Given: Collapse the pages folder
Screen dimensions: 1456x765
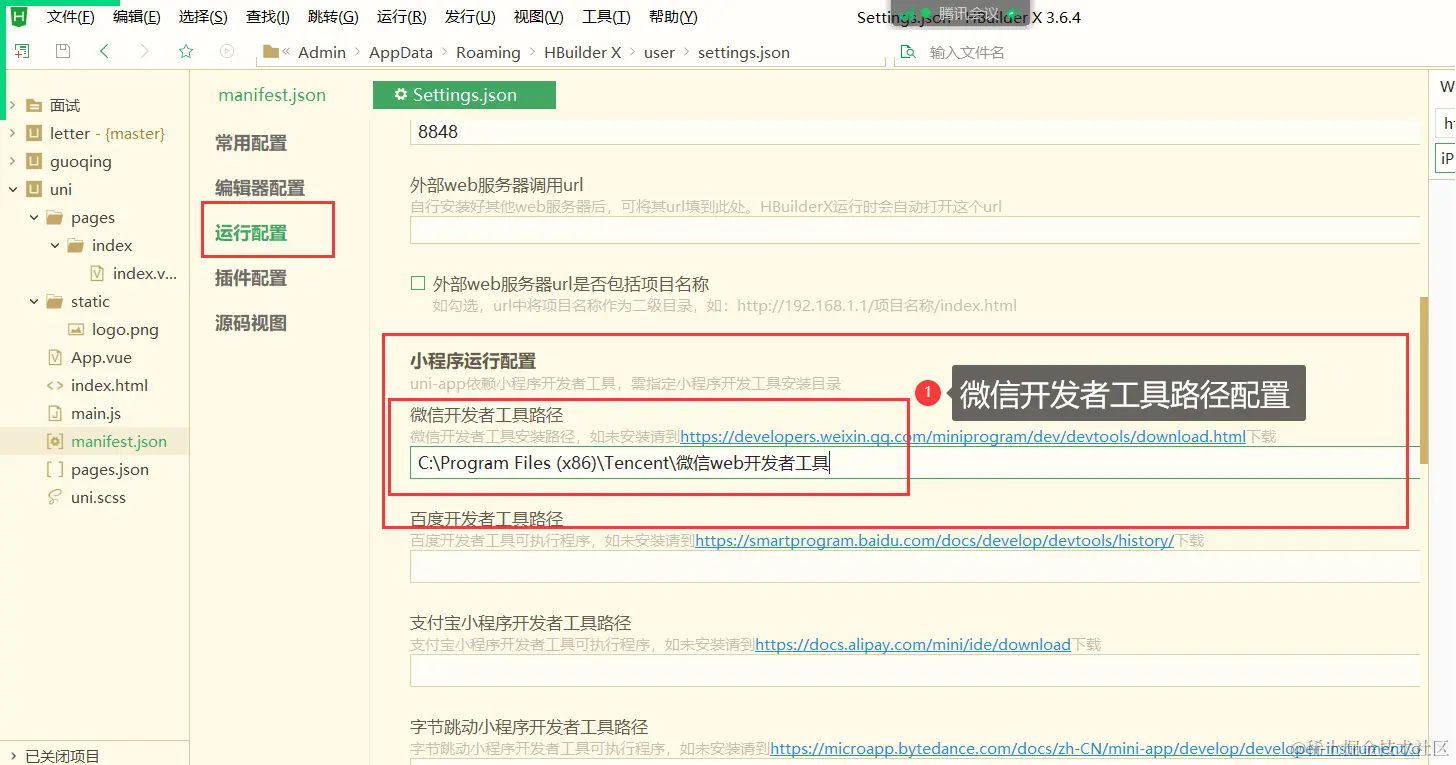Looking at the screenshot, I should click(x=33, y=217).
